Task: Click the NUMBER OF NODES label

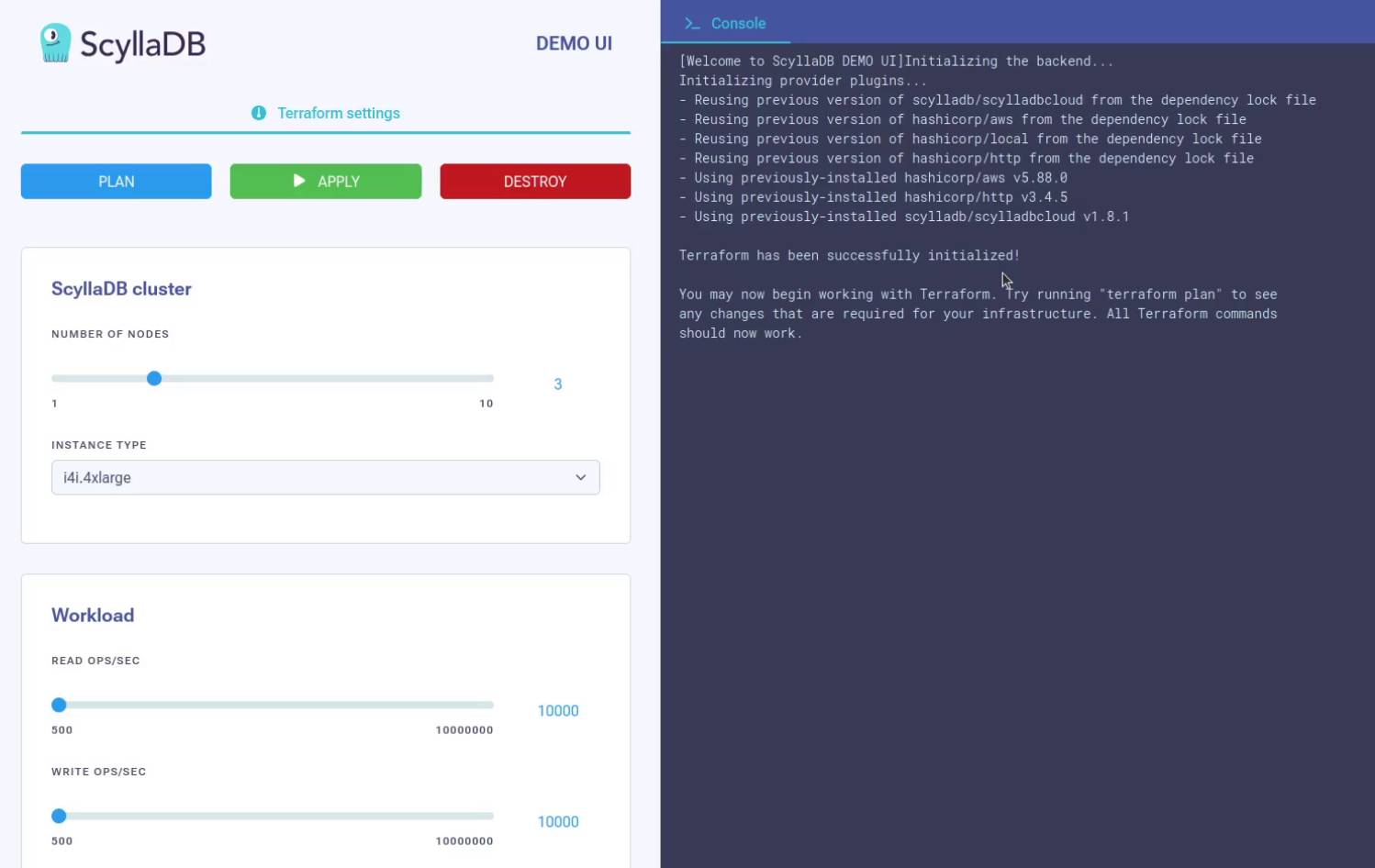Action: coord(110,334)
